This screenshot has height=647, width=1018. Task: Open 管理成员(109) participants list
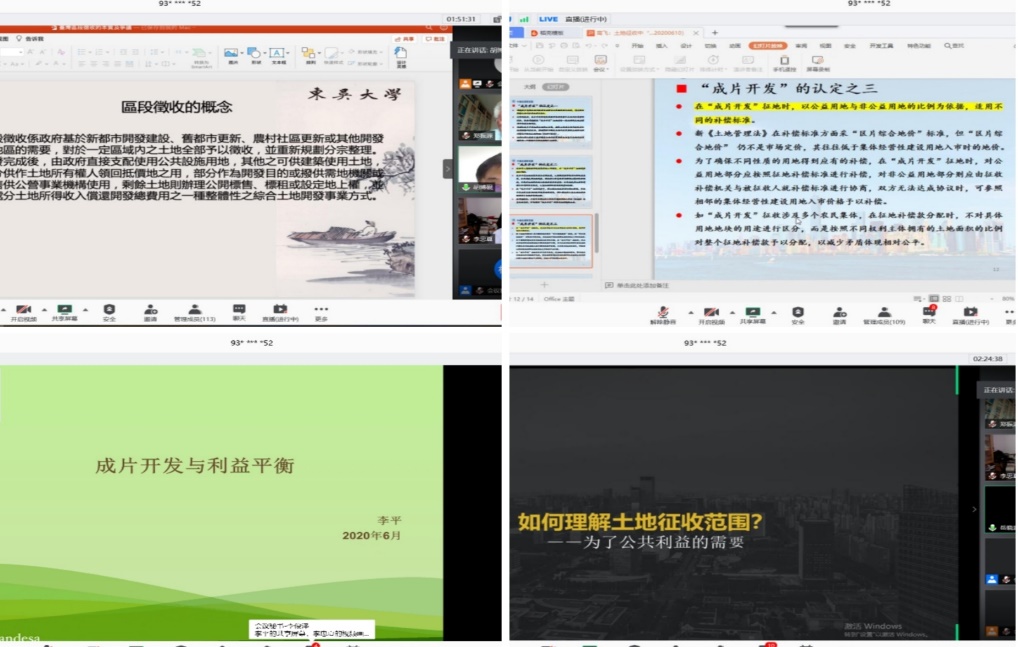(884, 314)
